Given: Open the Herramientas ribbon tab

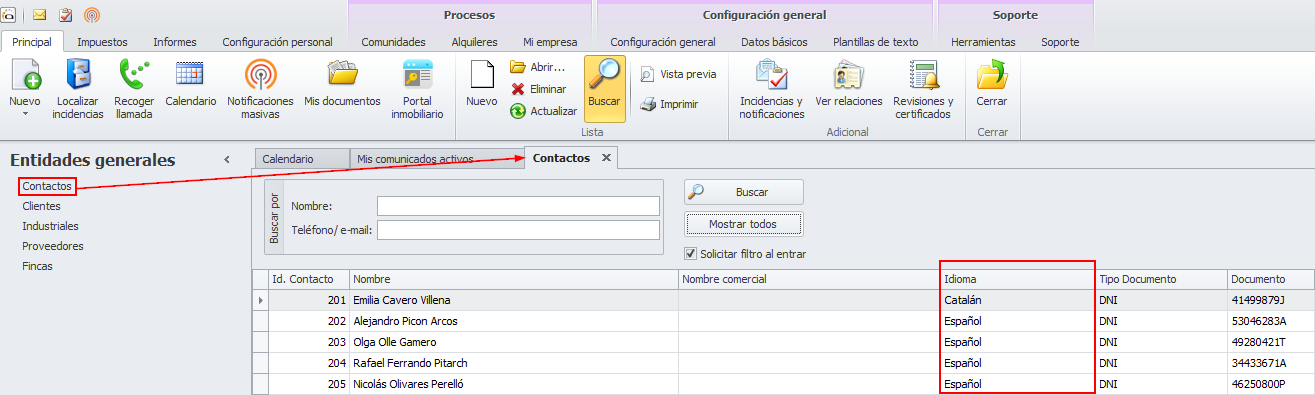Looking at the screenshot, I should 983,42.
